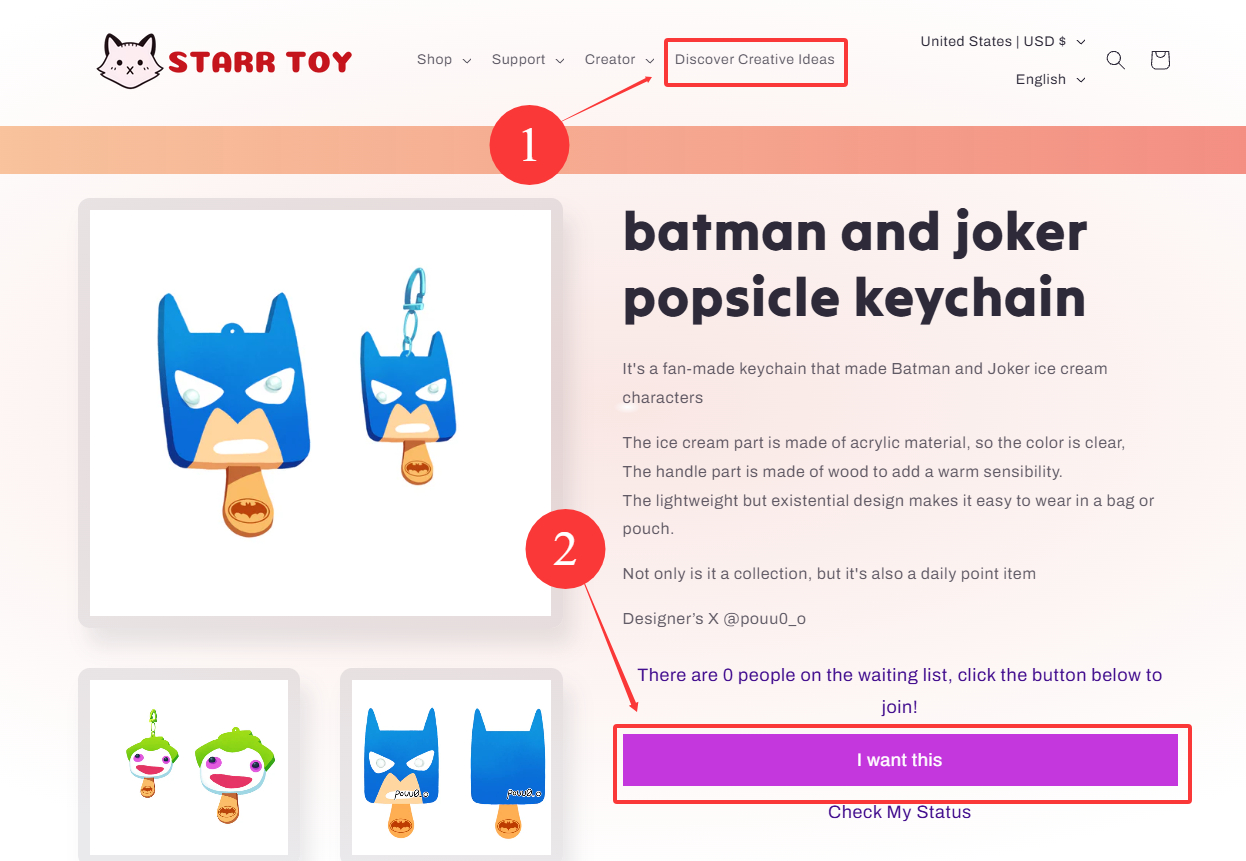The width and height of the screenshot is (1246, 861).
Task: Expand the Support menu
Action: (527, 60)
